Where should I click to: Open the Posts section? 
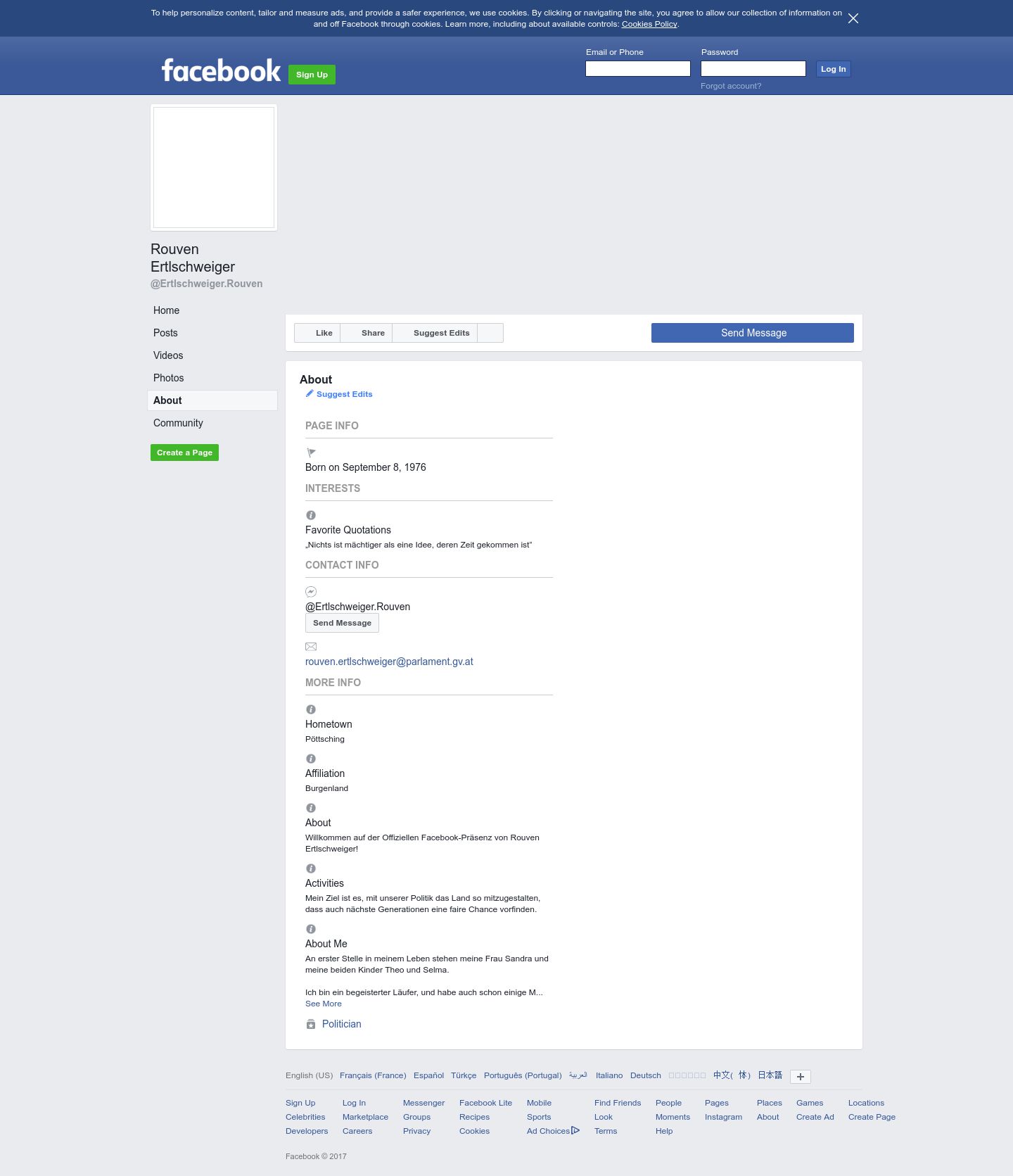pos(212,333)
